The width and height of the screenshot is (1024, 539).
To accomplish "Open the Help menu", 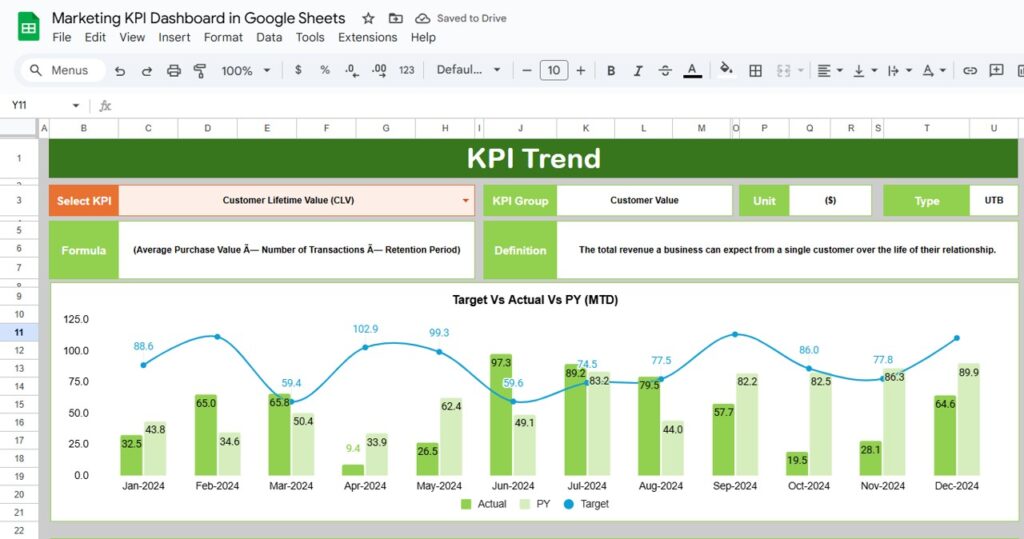I will 423,37.
